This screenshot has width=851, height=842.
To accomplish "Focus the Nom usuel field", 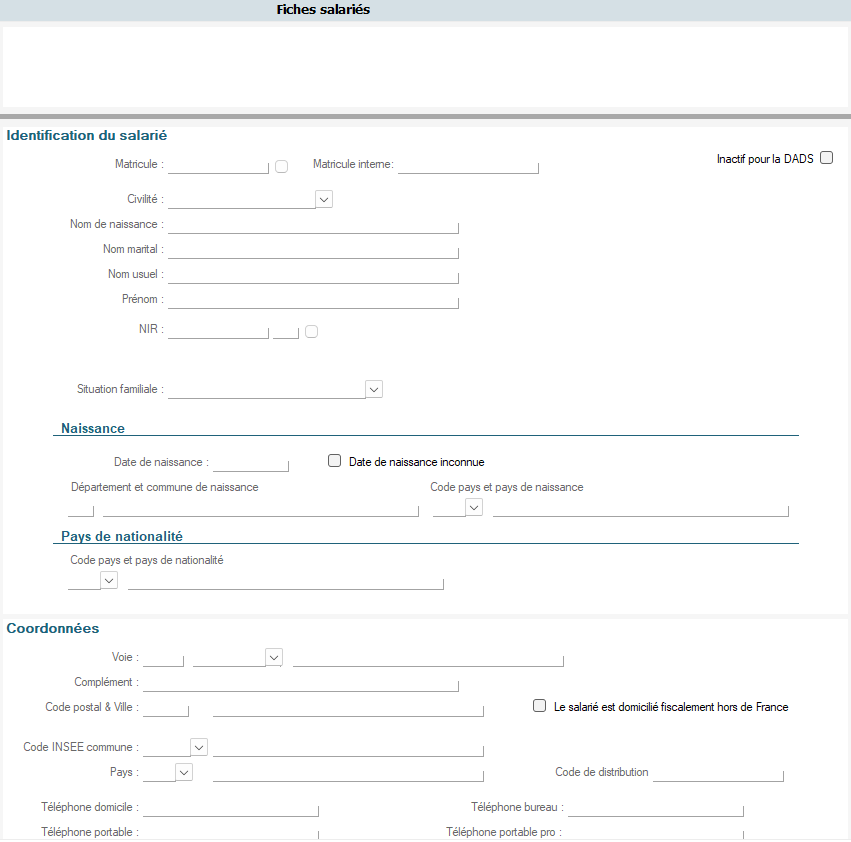I will coord(313,276).
